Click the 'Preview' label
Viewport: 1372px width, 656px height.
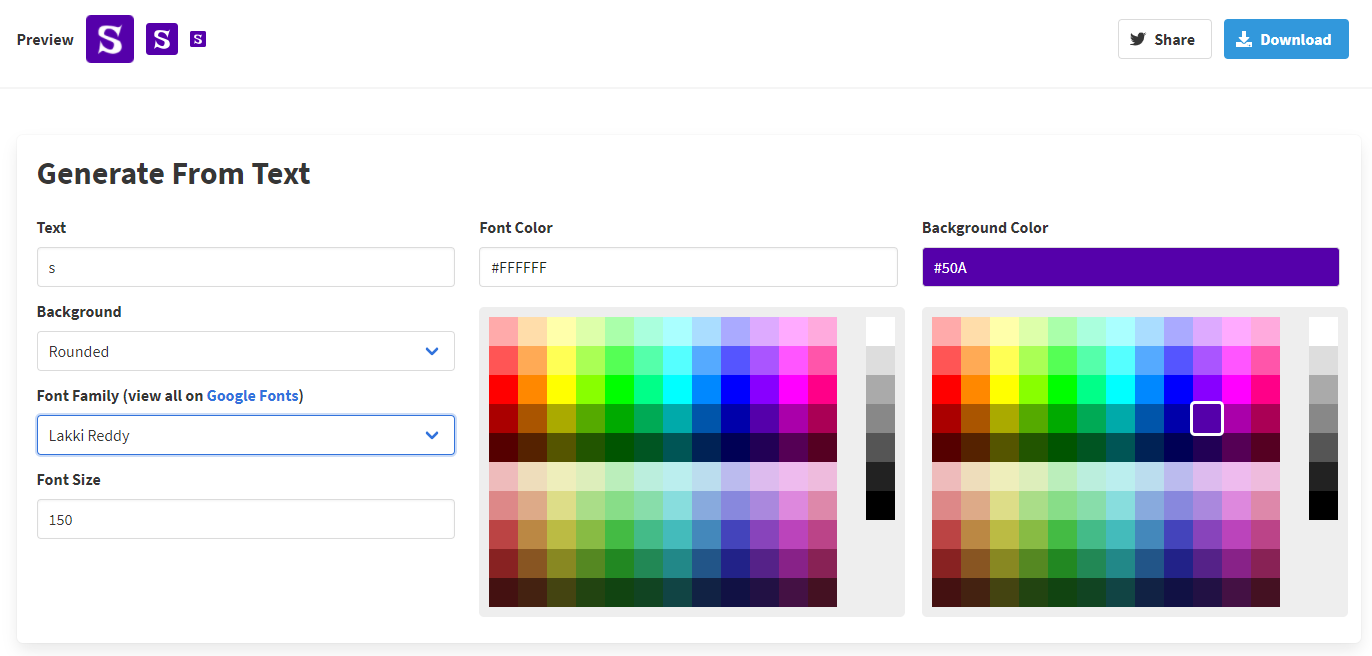45,39
